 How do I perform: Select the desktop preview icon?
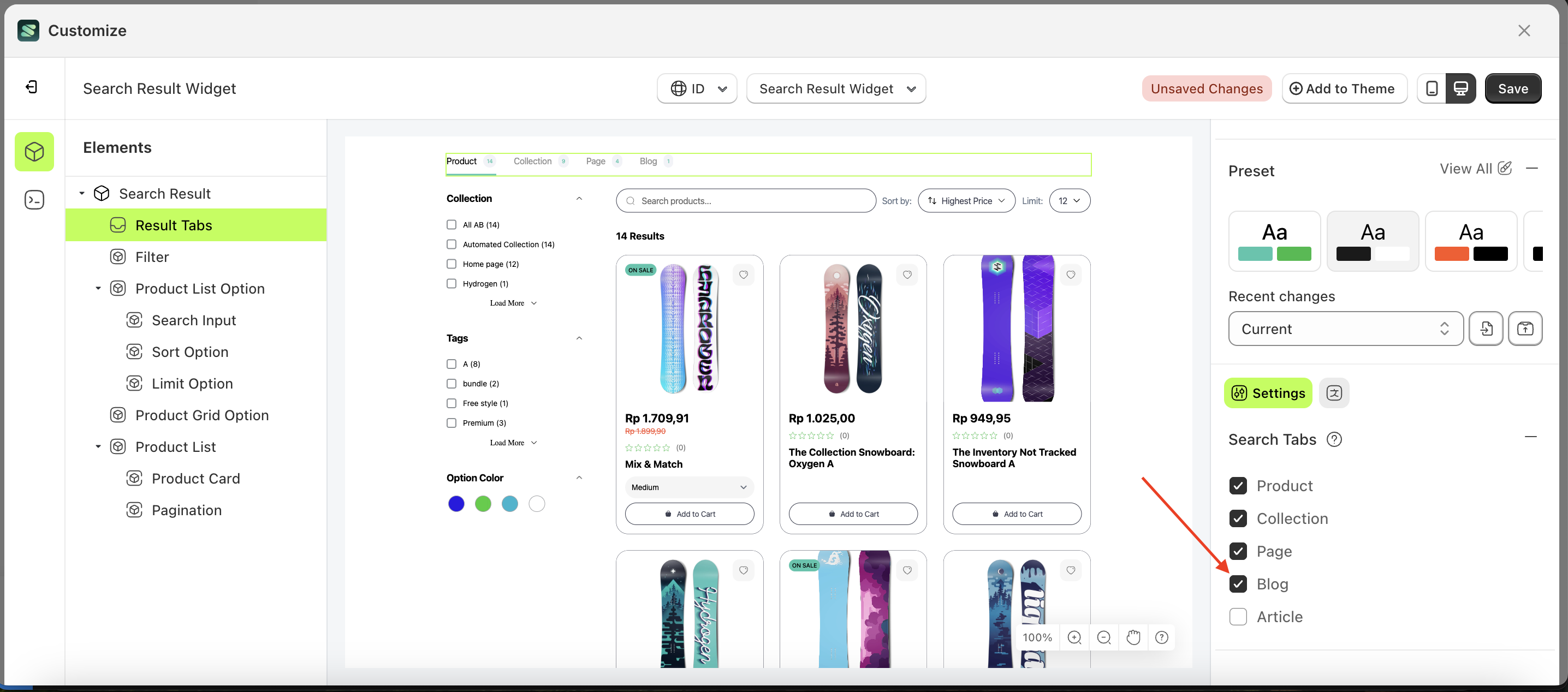point(1461,88)
